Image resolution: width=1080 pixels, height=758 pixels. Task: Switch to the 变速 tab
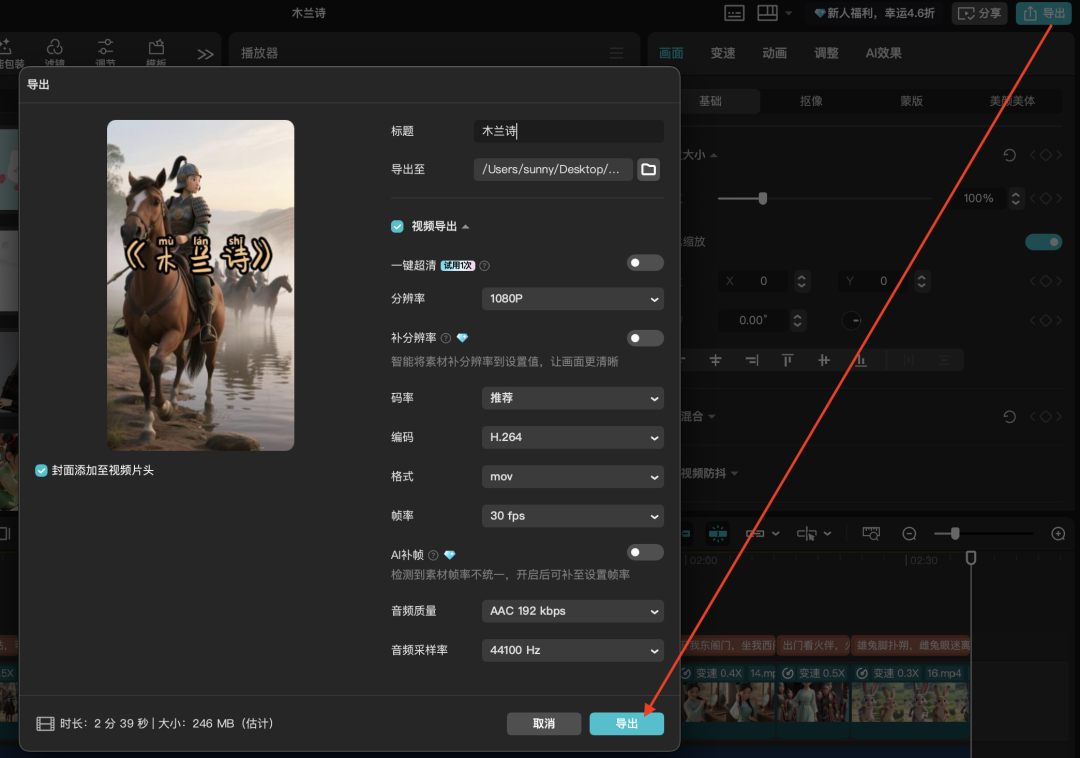(723, 53)
